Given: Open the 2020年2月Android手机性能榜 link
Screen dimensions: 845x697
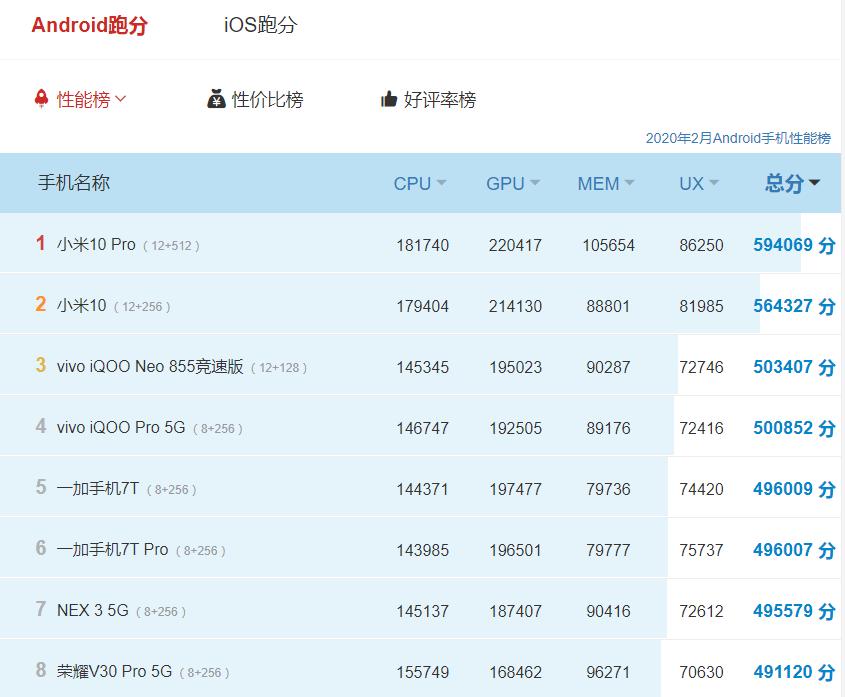Looking at the screenshot, I should click(x=738, y=139).
